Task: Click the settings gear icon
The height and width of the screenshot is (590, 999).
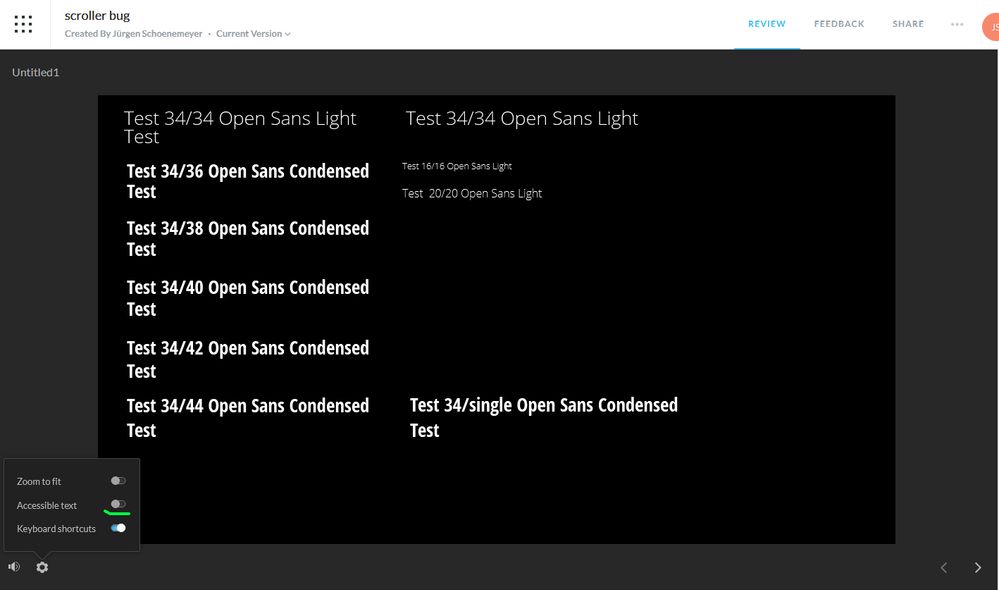Action: [x=42, y=567]
